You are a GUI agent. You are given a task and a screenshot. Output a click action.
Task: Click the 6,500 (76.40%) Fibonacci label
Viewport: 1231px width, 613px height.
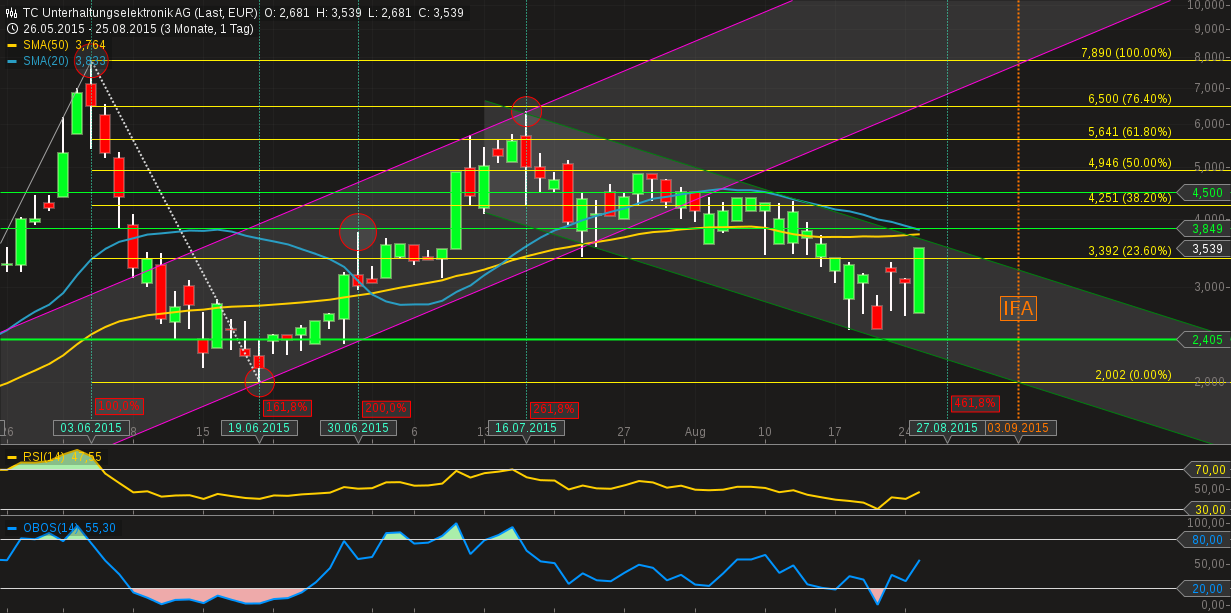click(1129, 99)
